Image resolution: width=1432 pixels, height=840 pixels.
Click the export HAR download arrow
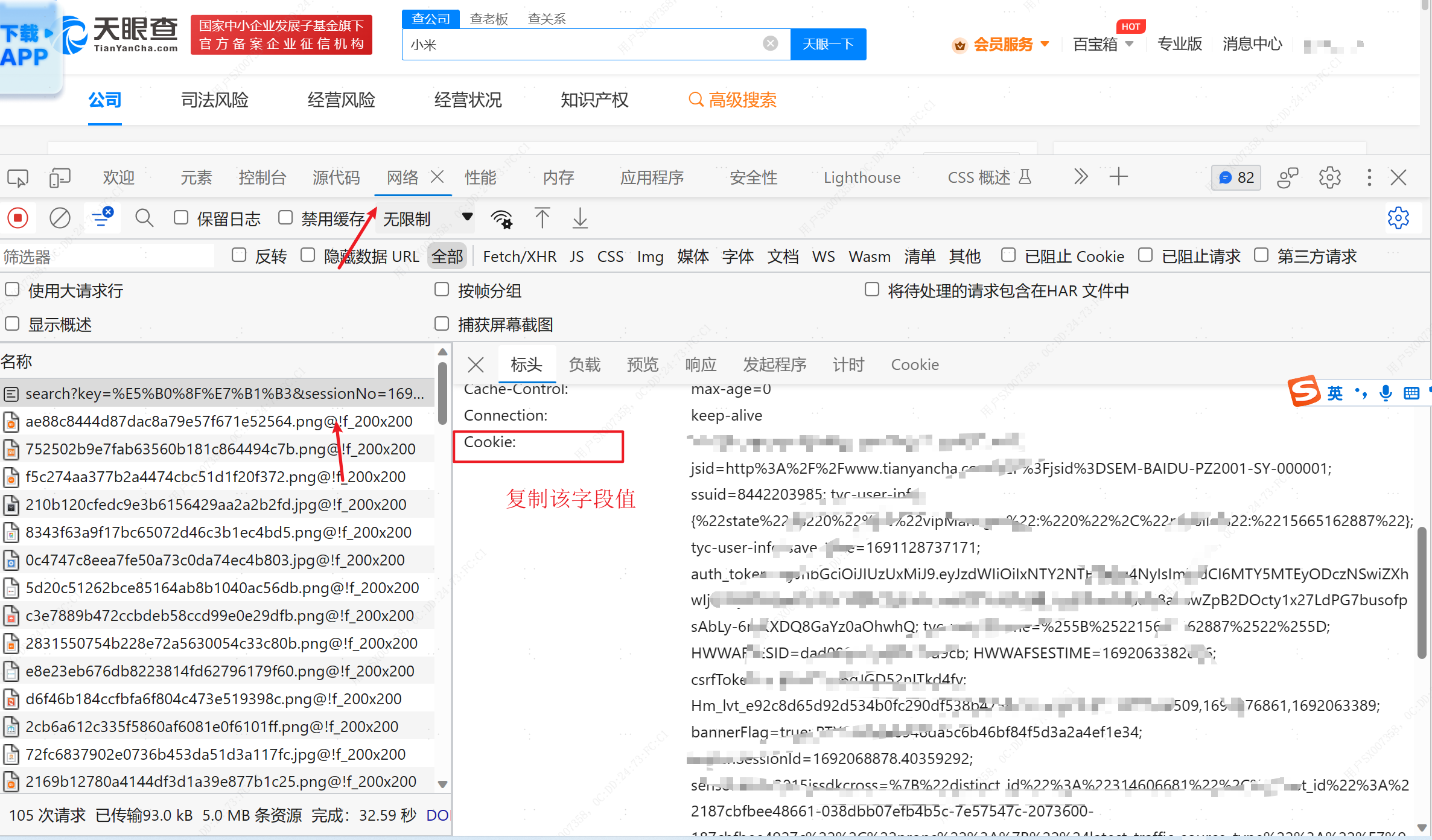(580, 218)
